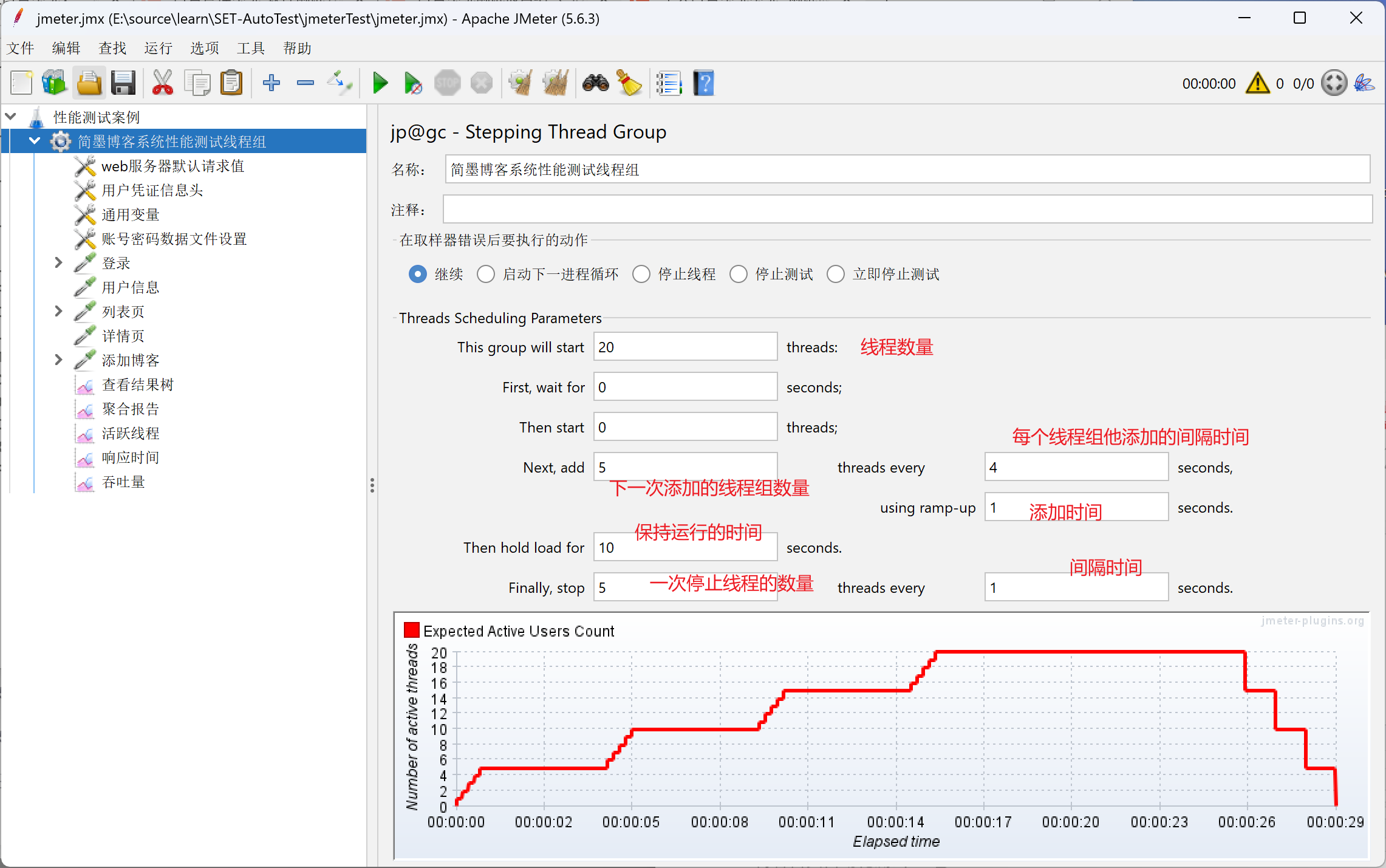The height and width of the screenshot is (868, 1386).
Task: Select the 继续 radio button
Action: pyautogui.click(x=418, y=274)
